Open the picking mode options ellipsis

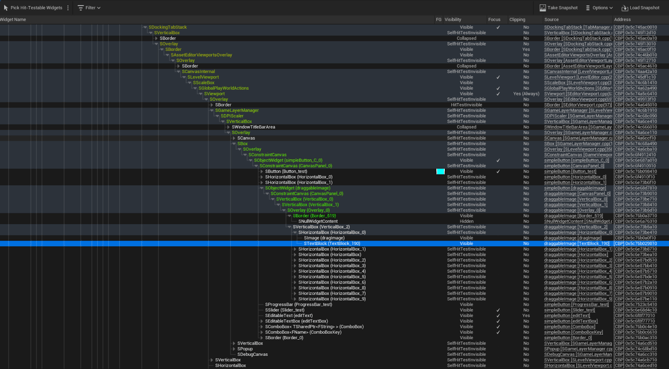click(68, 8)
